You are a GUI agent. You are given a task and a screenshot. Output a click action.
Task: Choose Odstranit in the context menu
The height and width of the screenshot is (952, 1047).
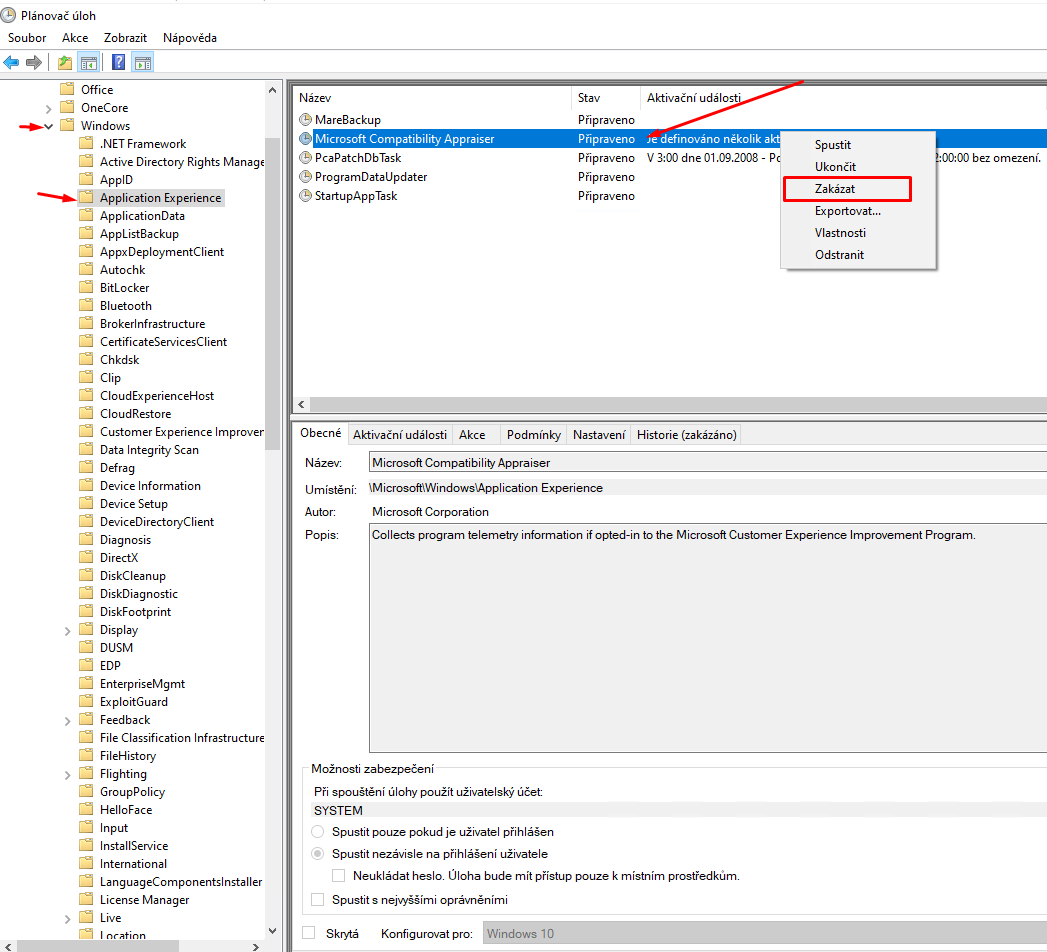pyautogui.click(x=859, y=255)
